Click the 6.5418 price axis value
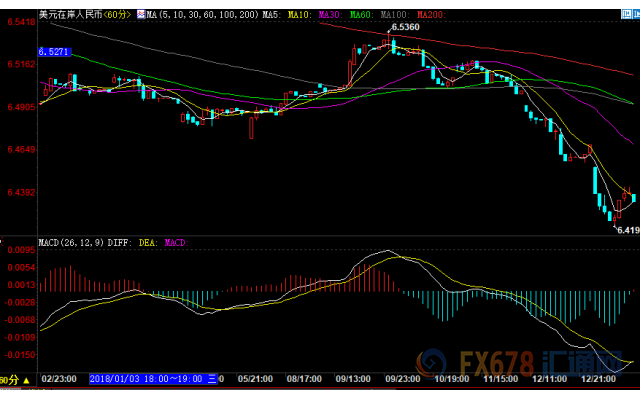Image resolution: width=640 pixels, height=400 pixels. coord(21,21)
